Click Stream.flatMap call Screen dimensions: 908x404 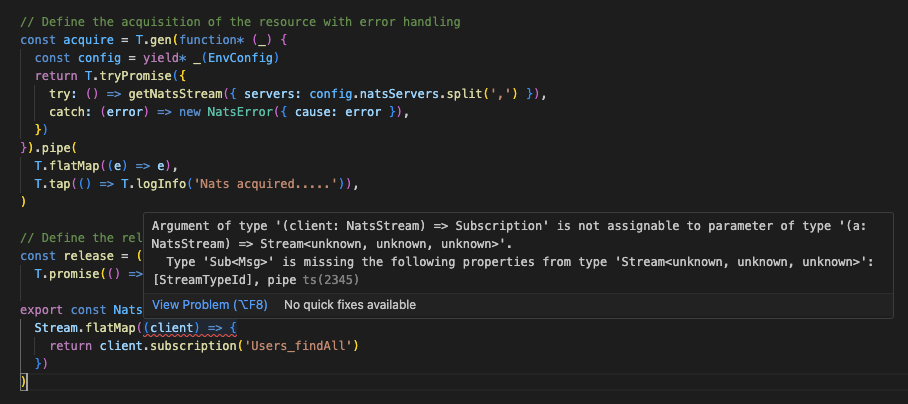(85, 328)
